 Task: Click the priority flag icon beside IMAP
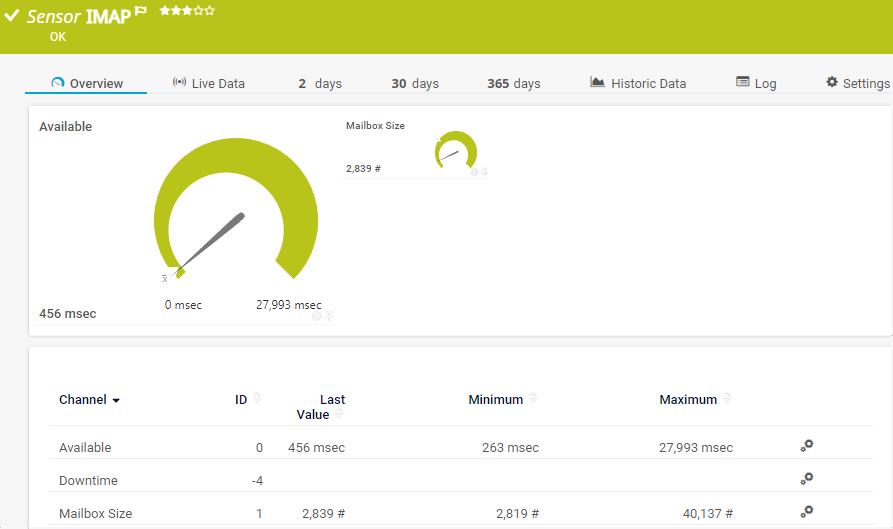pos(141,12)
